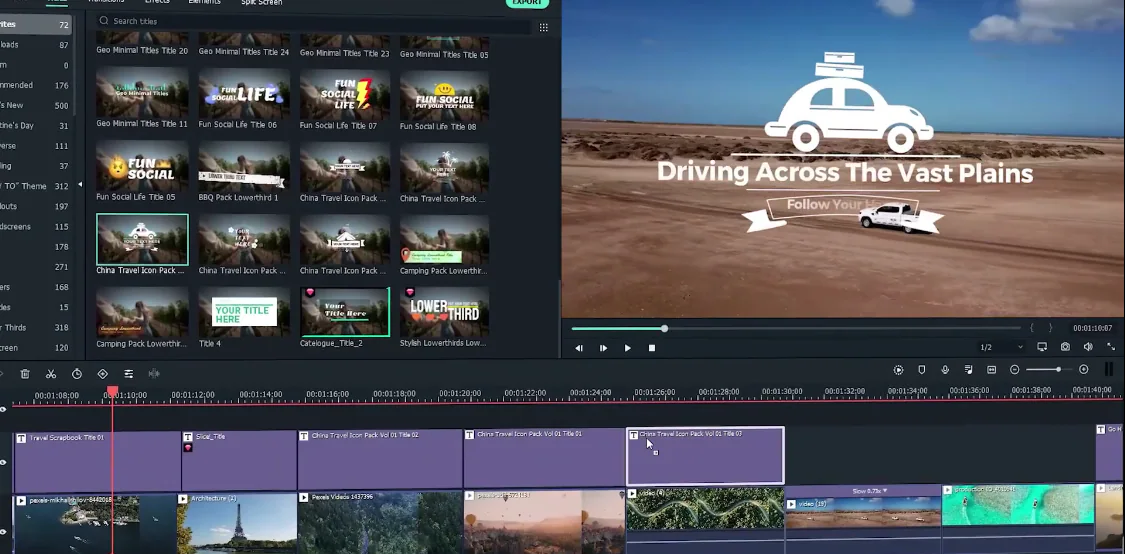Image resolution: width=1125 pixels, height=554 pixels.
Task: Click the 00:01:10:07 preview timecode
Action: point(1092,328)
